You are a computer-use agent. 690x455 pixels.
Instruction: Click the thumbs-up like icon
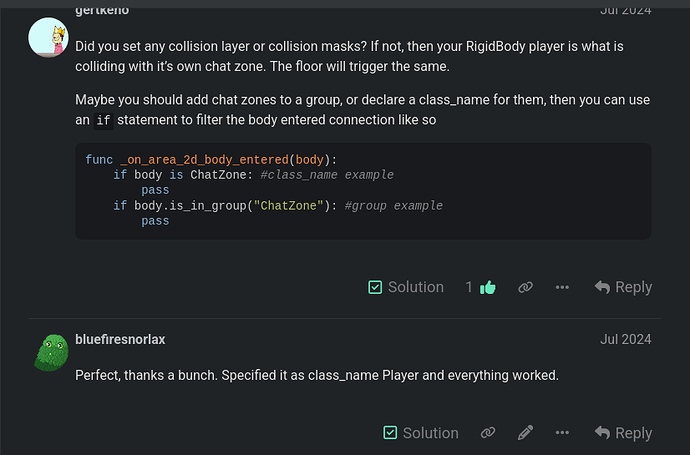click(x=488, y=287)
